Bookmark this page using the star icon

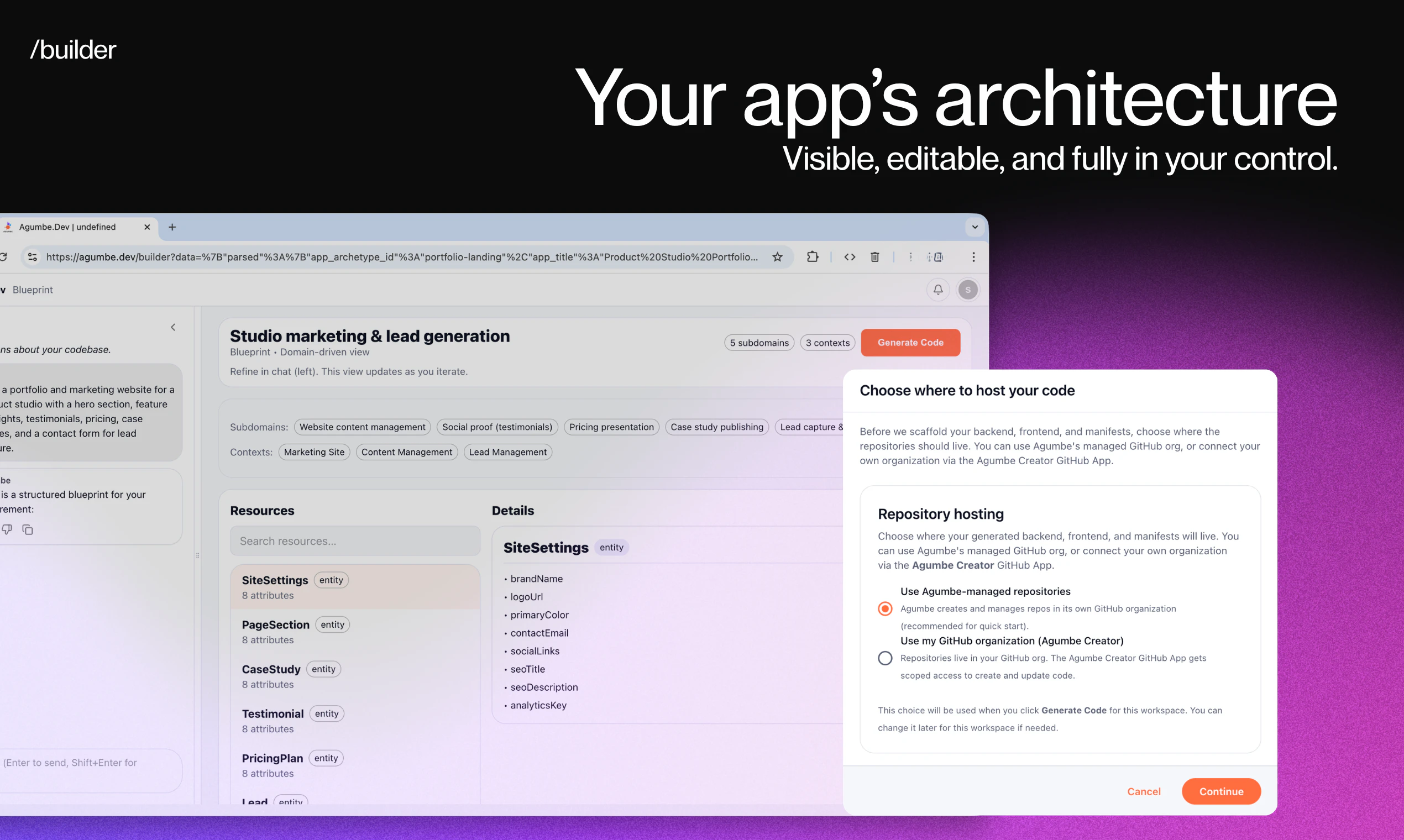point(777,256)
